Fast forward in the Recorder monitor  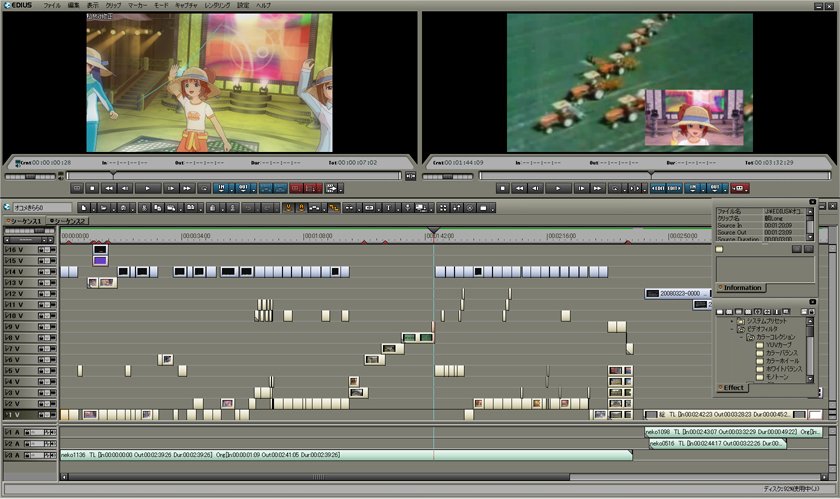(x=597, y=188)
